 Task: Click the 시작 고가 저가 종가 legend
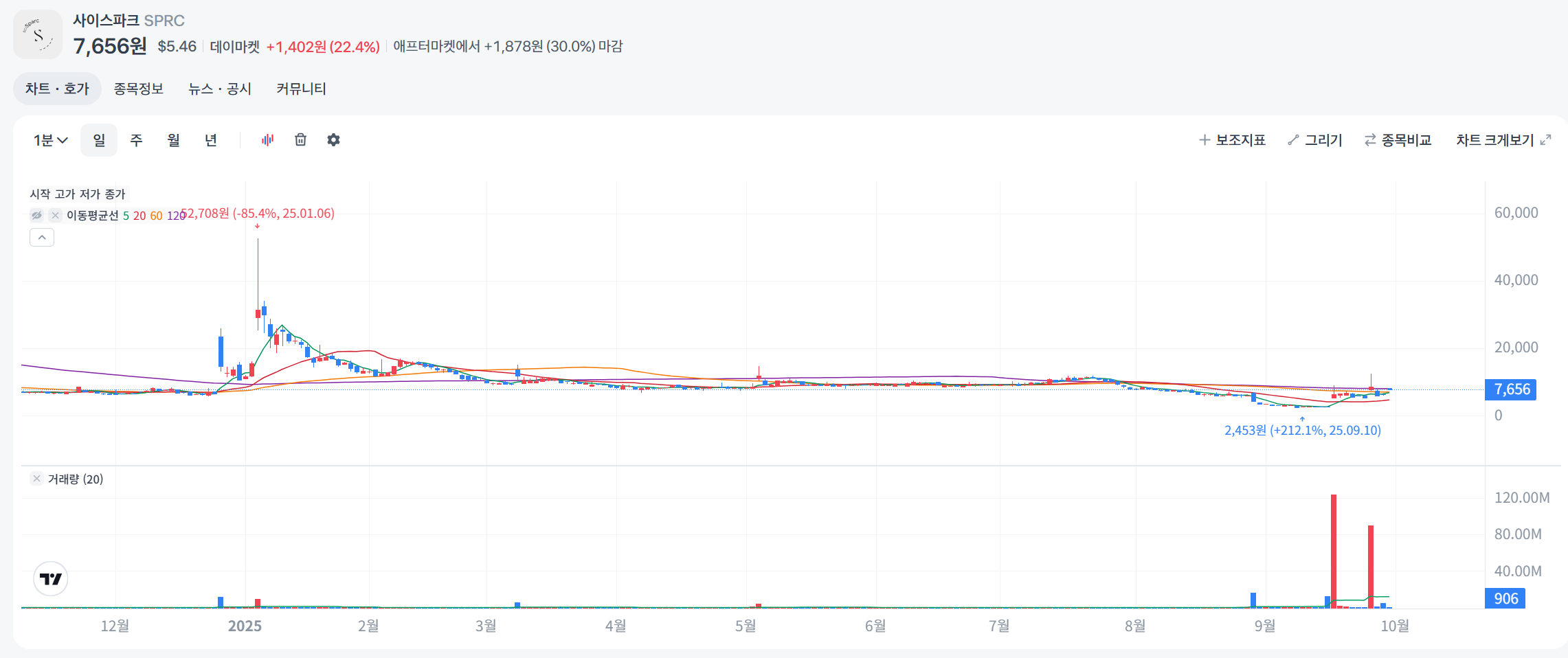coord(78,194)
